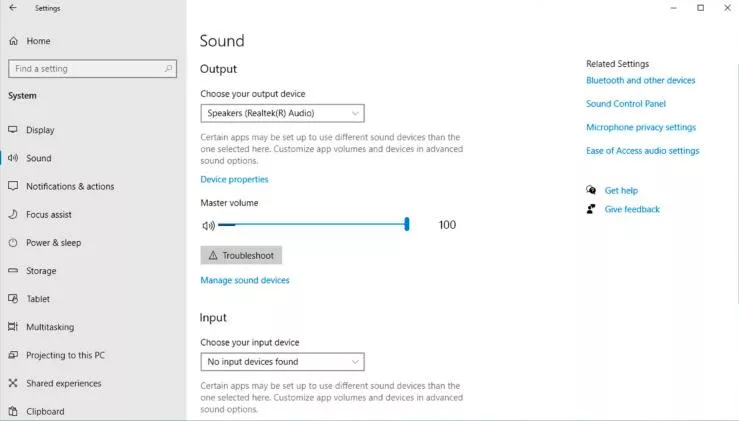
Task: Select Multitasking in the sidebar
Action: coord(49,327)
